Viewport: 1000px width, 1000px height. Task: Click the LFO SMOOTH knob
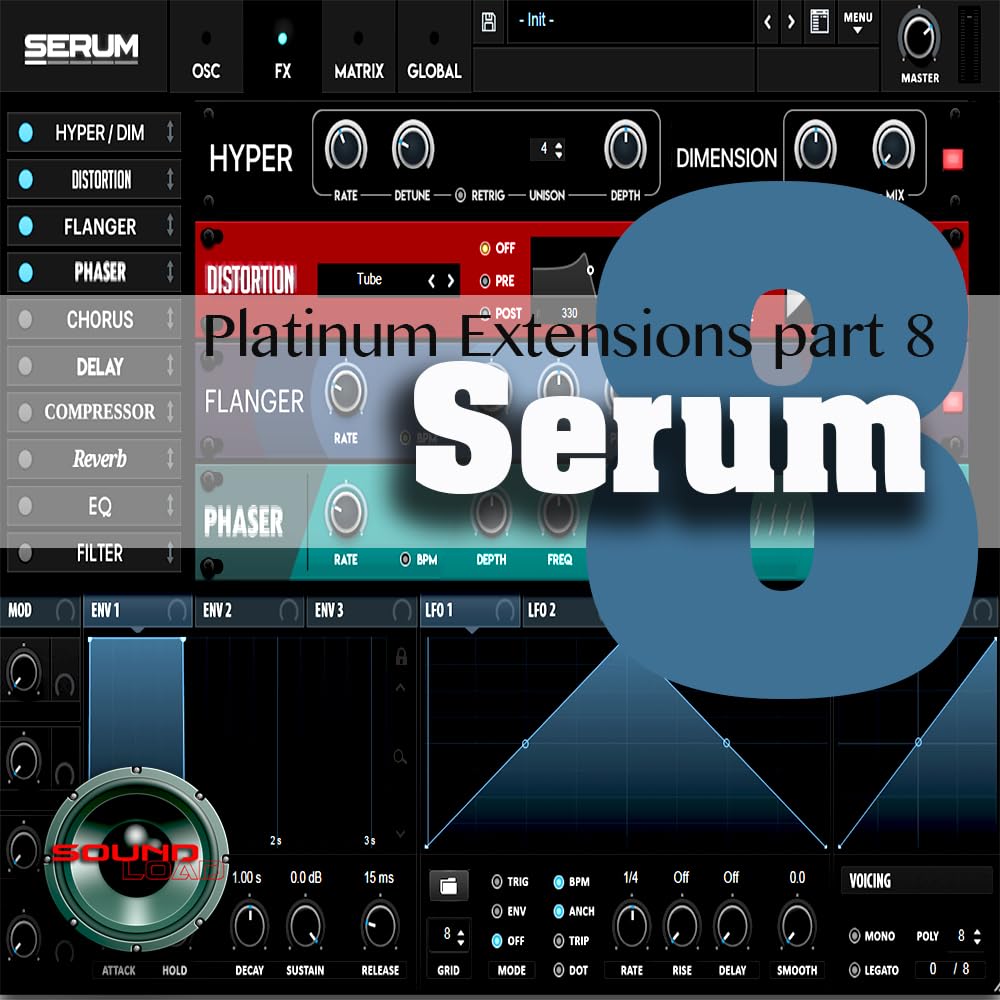[x=797, y=925]
